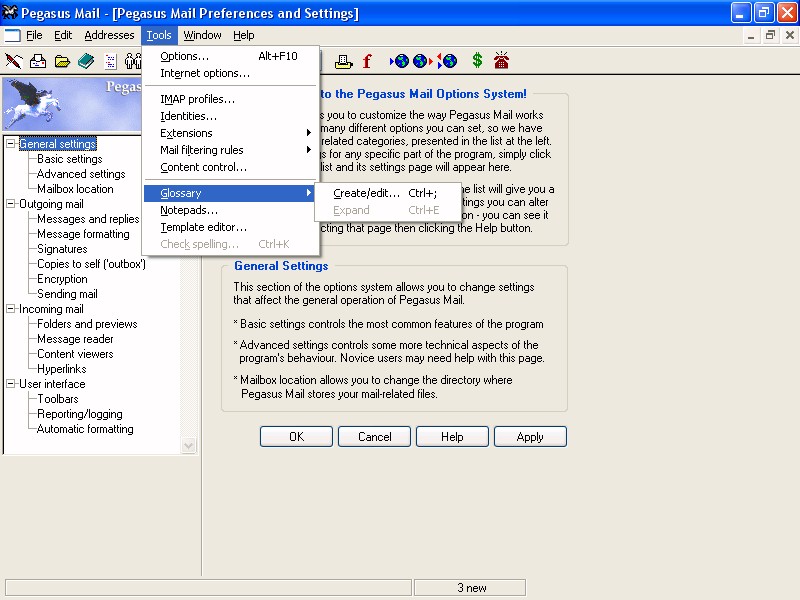The image size is (800, 600).
Task: Click the globe with blue arrow icon
Action: point(399,61)
